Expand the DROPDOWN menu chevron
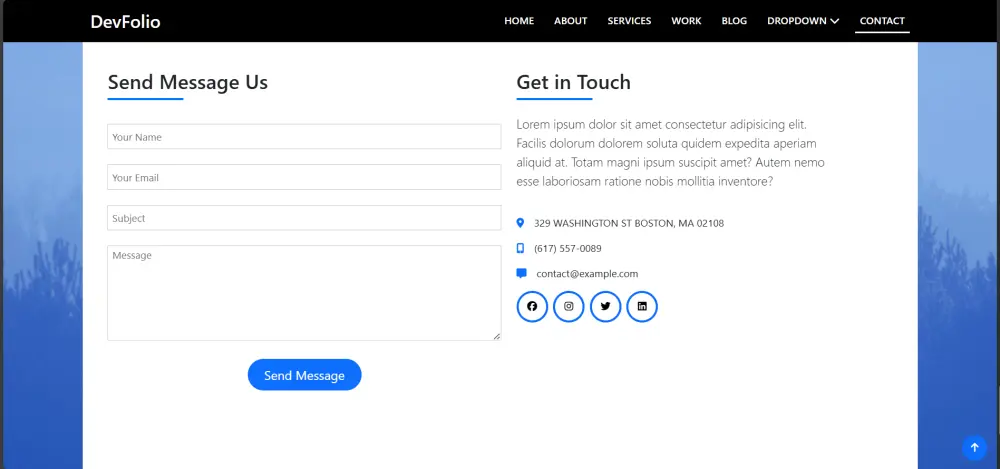1000x469 pixels. pos(834,21)
